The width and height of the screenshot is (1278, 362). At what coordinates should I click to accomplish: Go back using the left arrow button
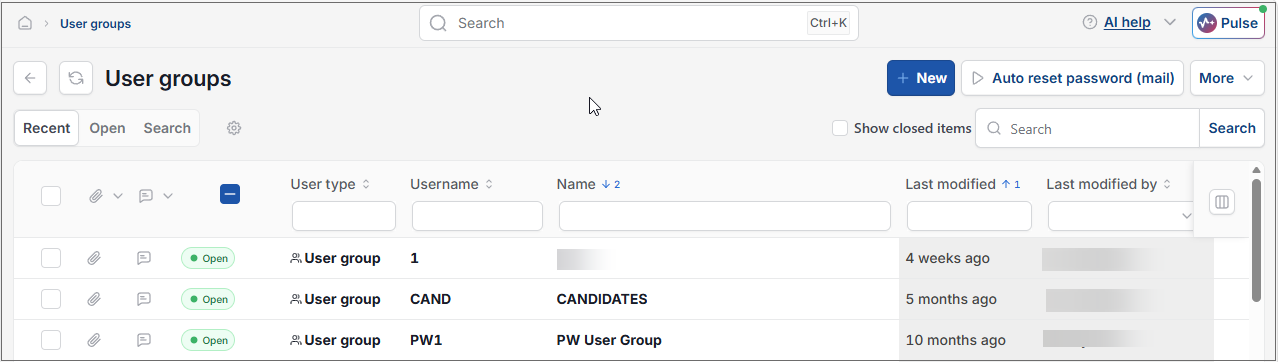click(30, 78)
